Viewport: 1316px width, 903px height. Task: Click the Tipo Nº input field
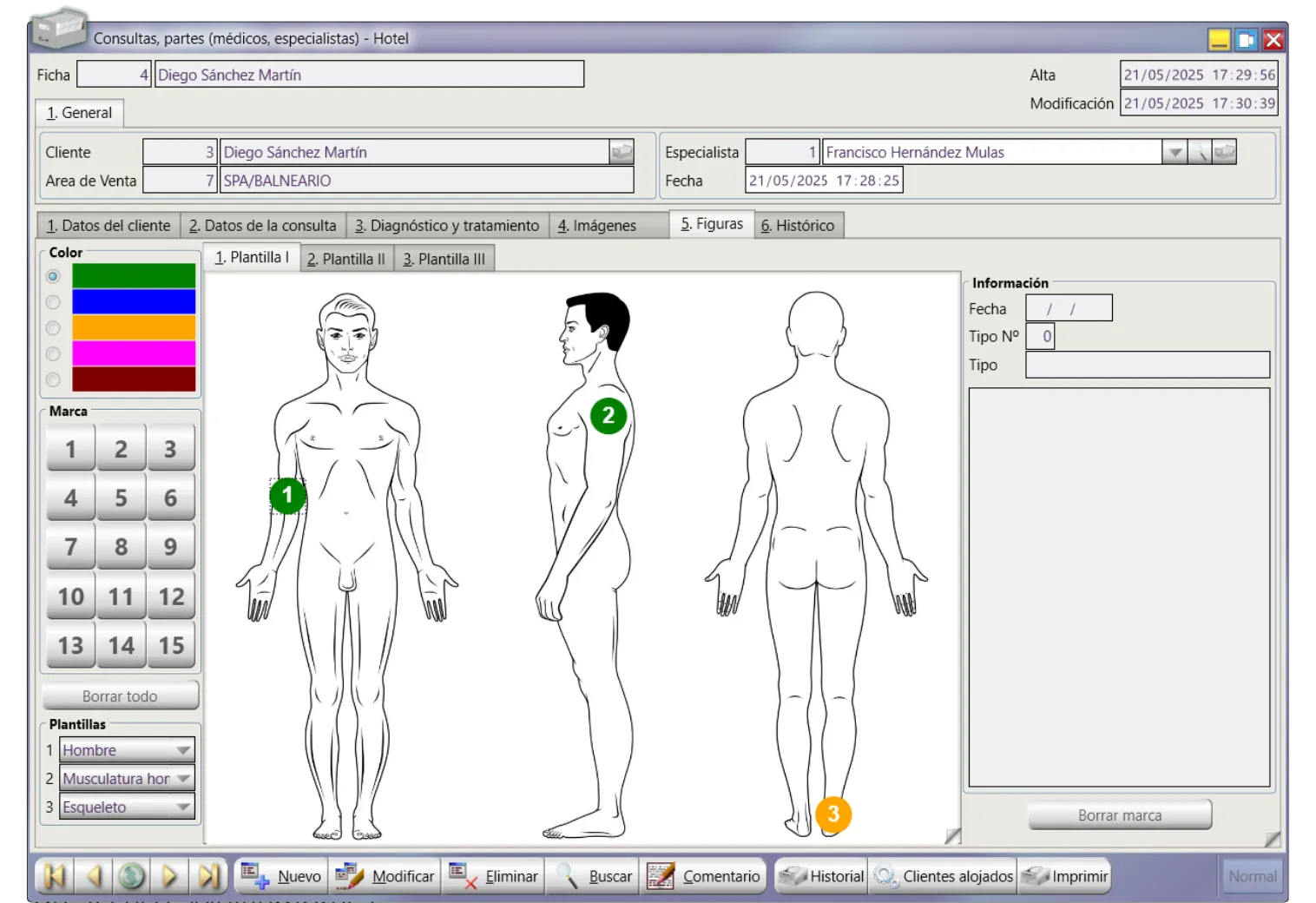[1040, 336]
